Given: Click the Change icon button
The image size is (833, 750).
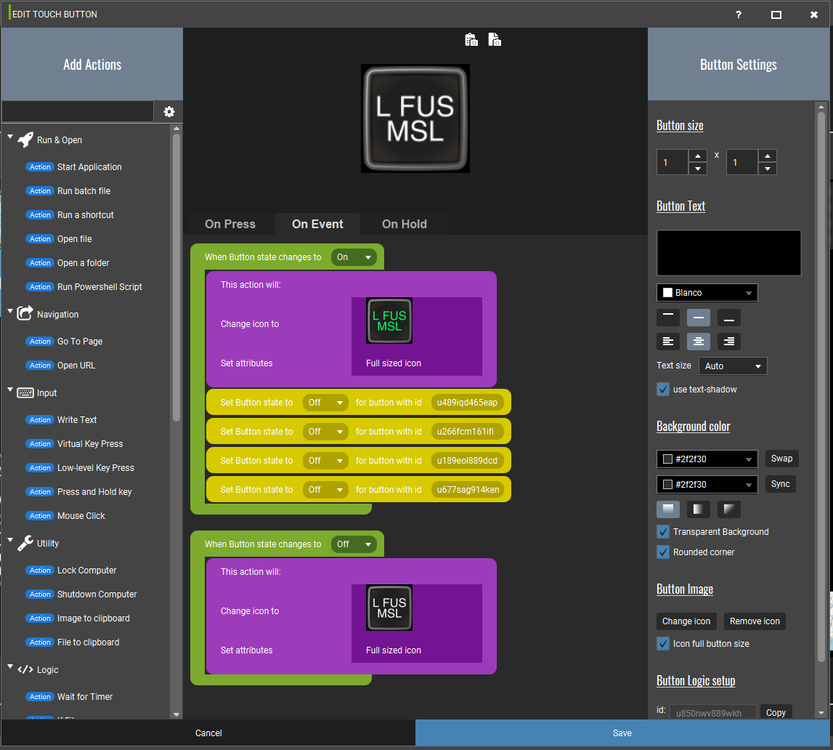Looking at the screenshot, I should coord(686,621).
